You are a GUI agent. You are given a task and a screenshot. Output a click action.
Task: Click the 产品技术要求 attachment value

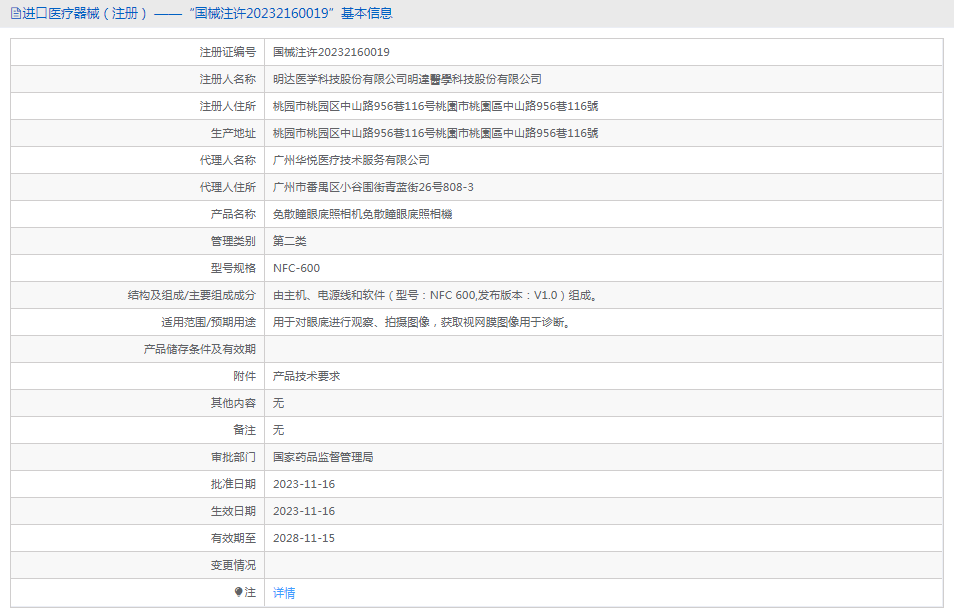[306, 376]
